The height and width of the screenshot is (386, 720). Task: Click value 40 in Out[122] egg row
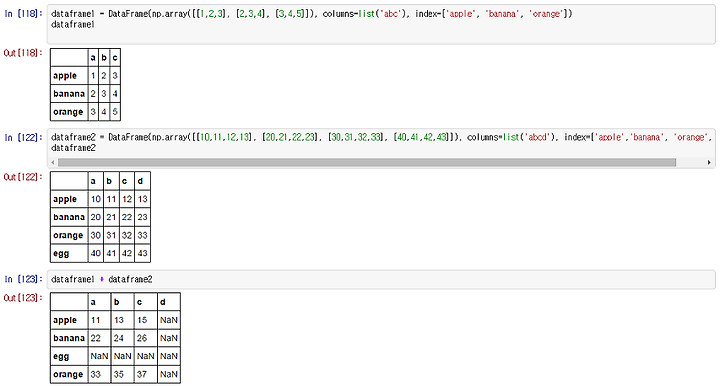(x=96, y=253)
